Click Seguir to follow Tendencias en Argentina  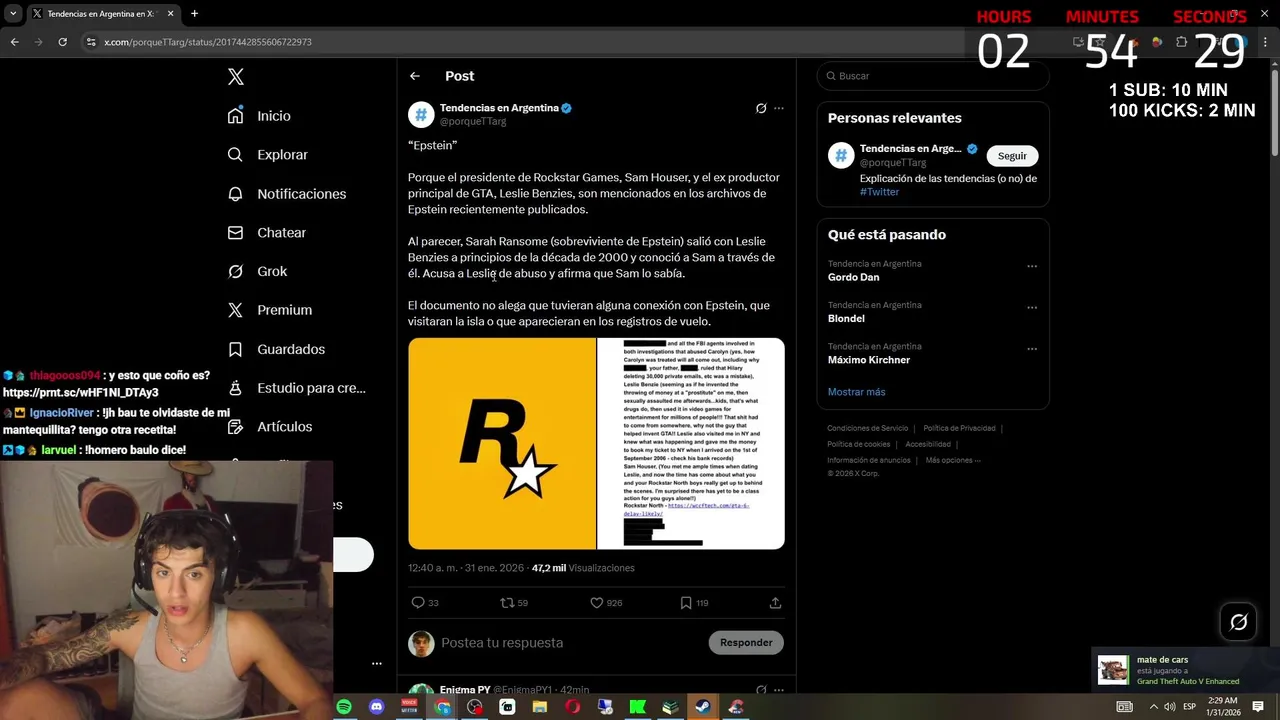pyautogui.click(x=1012, y=156)
